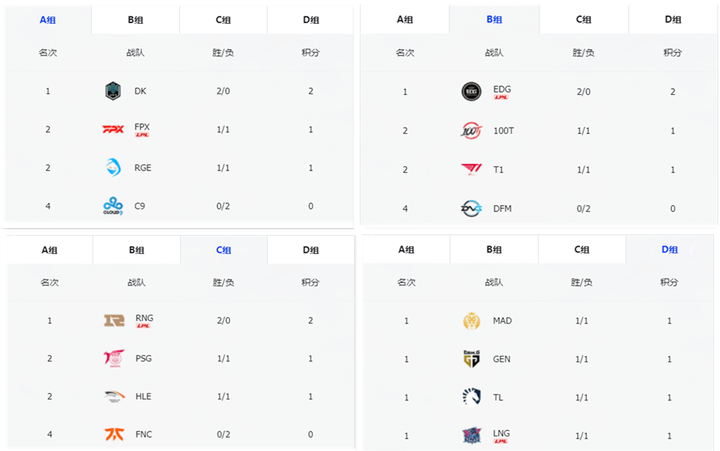This screenshot has width=720, height=451.
Task: Select the 100 Thieves logo
Action: tap(471, 131)
